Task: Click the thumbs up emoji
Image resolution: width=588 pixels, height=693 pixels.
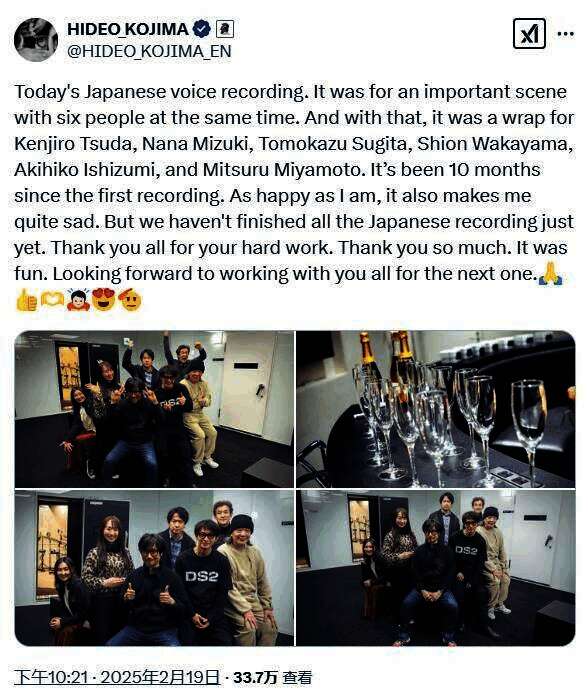Action: point(26,301)
